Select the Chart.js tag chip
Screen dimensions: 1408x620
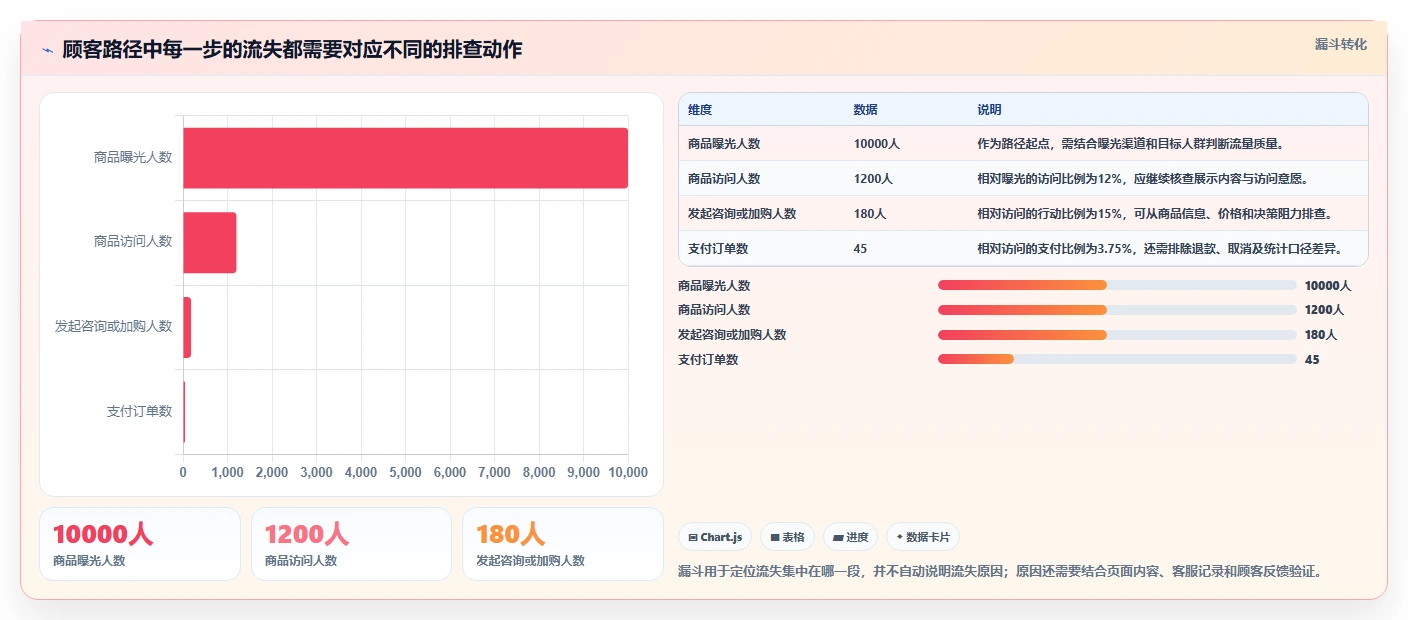(715, 537)
